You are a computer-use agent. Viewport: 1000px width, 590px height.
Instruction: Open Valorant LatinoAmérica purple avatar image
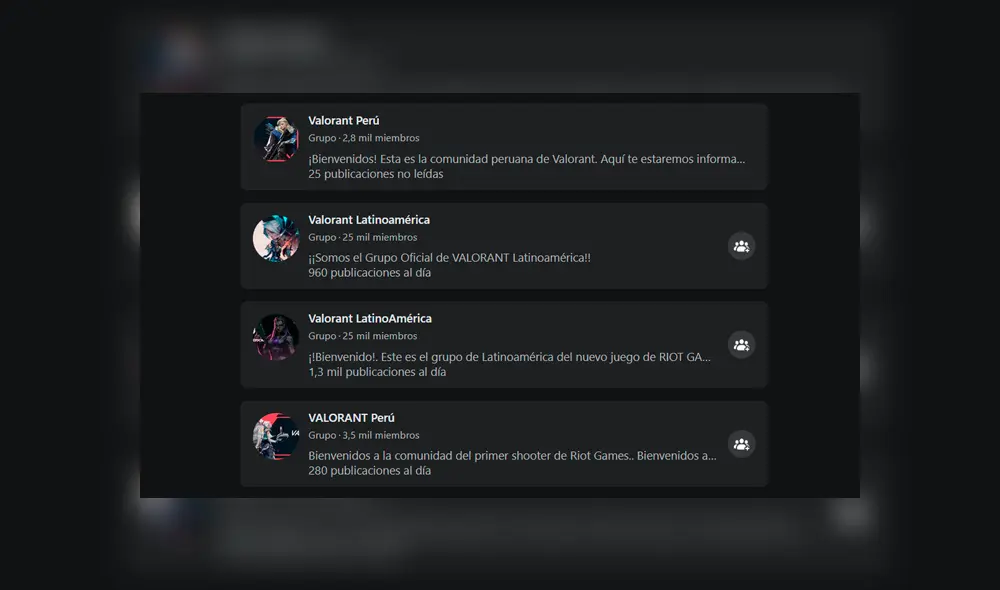tap(276, 337)
